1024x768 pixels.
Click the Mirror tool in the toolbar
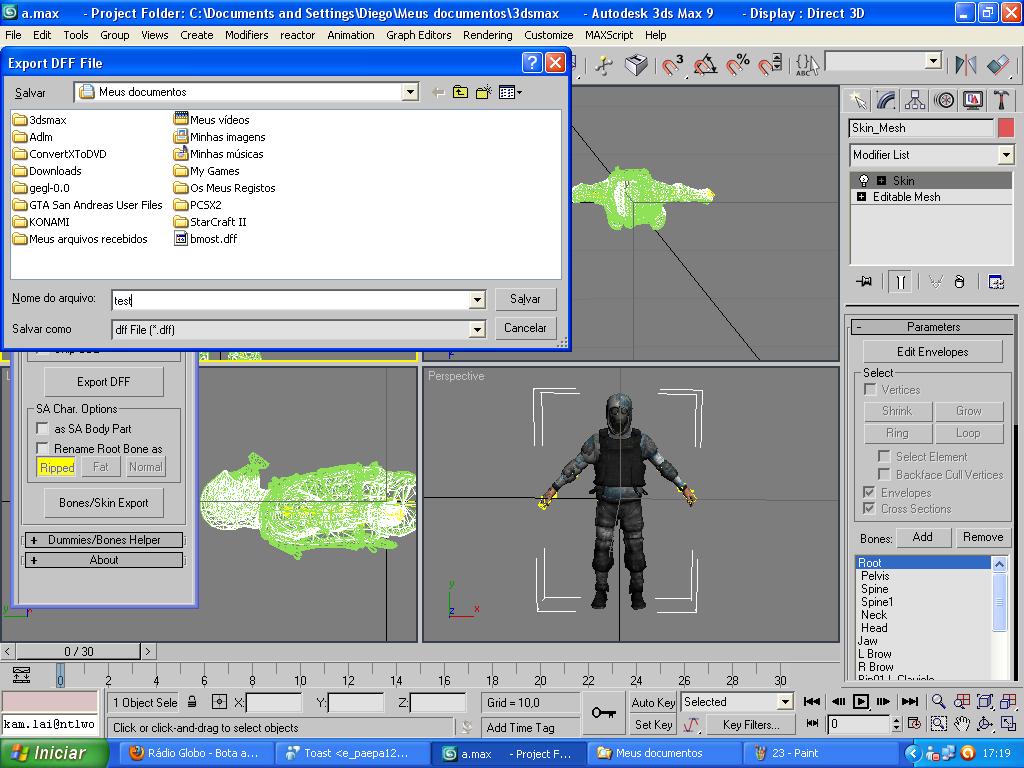pos(966,65)
